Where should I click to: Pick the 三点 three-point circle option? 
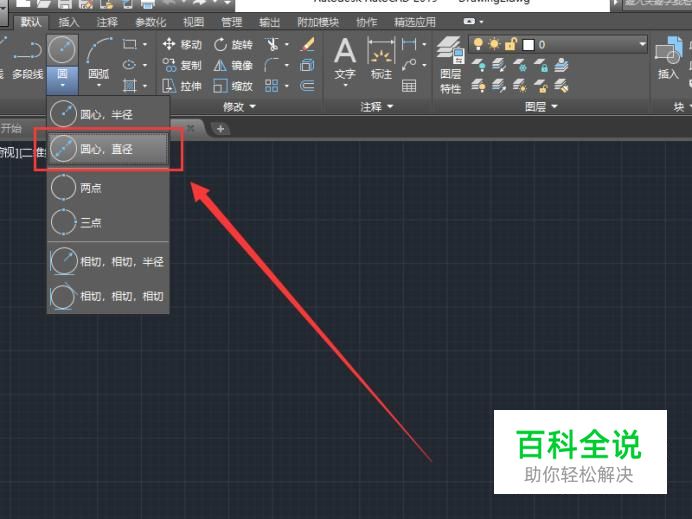click(108, 222)
